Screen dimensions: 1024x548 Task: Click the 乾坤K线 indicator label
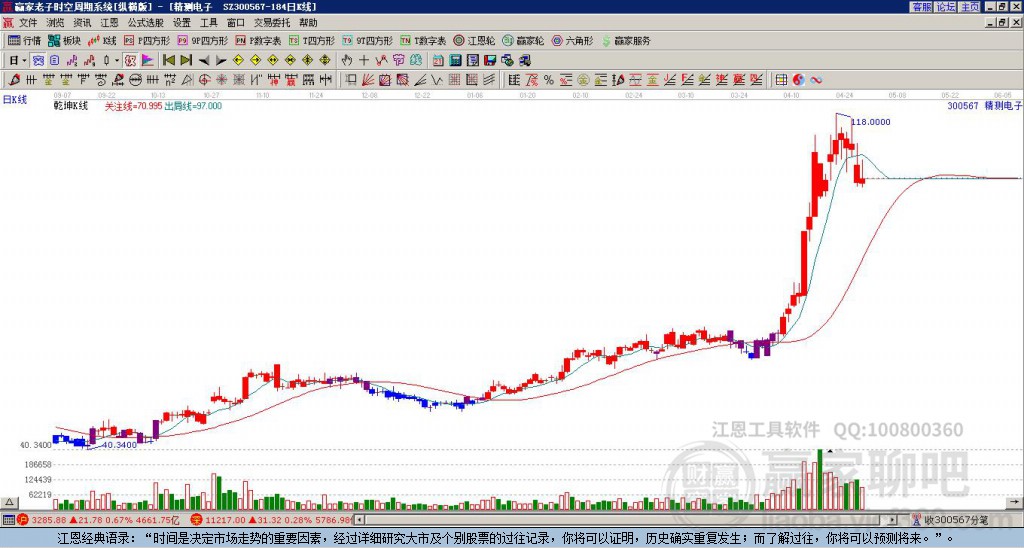(x=71, y=106)
